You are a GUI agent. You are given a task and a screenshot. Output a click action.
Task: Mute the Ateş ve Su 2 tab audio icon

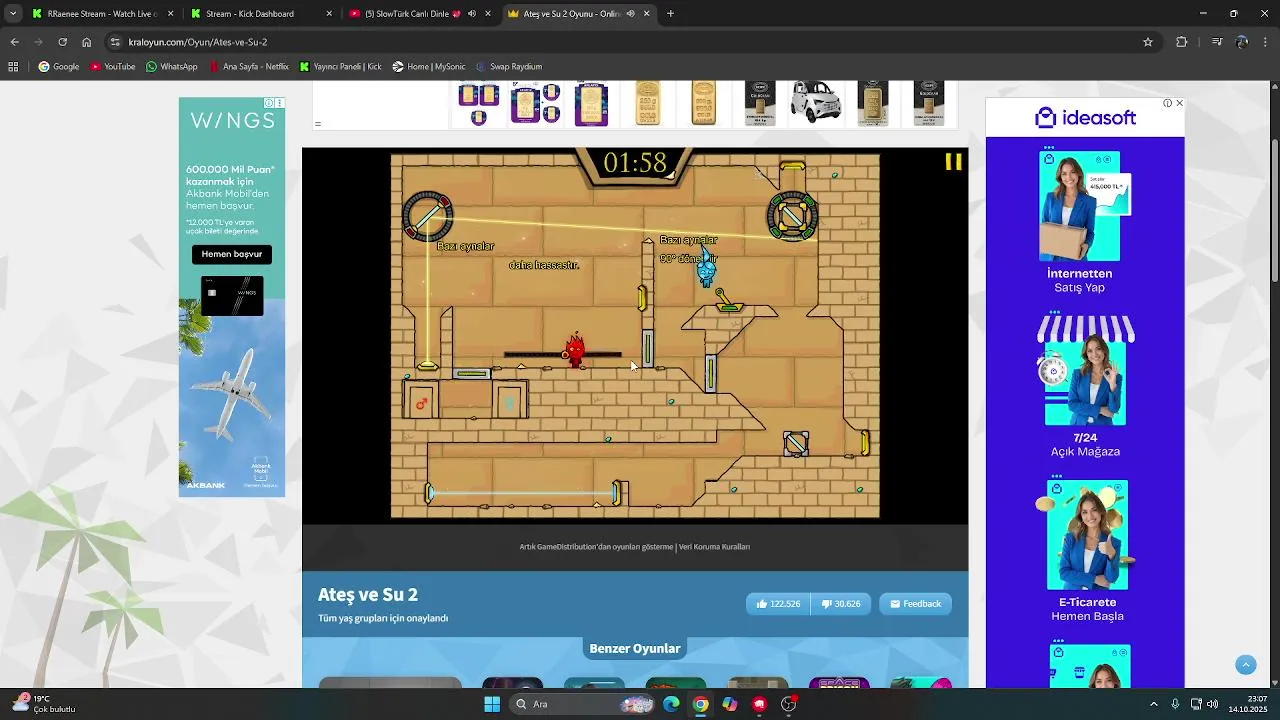click(x=630, y=14)
